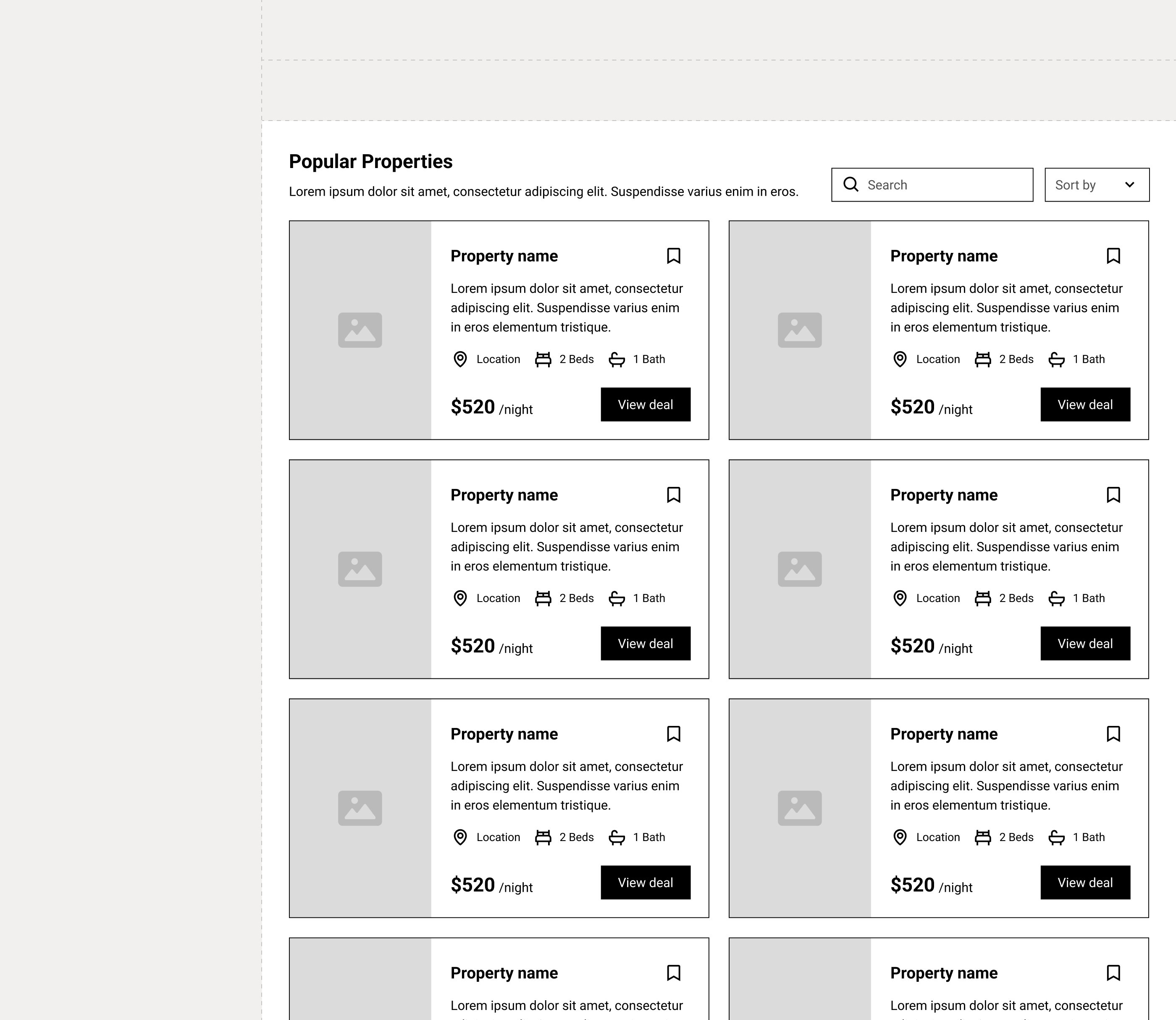Image resolution: width=1176 pixels, height=1020 pixels.
Task: Click Property name title in fourth-row right card
Action: pos(944,973)
